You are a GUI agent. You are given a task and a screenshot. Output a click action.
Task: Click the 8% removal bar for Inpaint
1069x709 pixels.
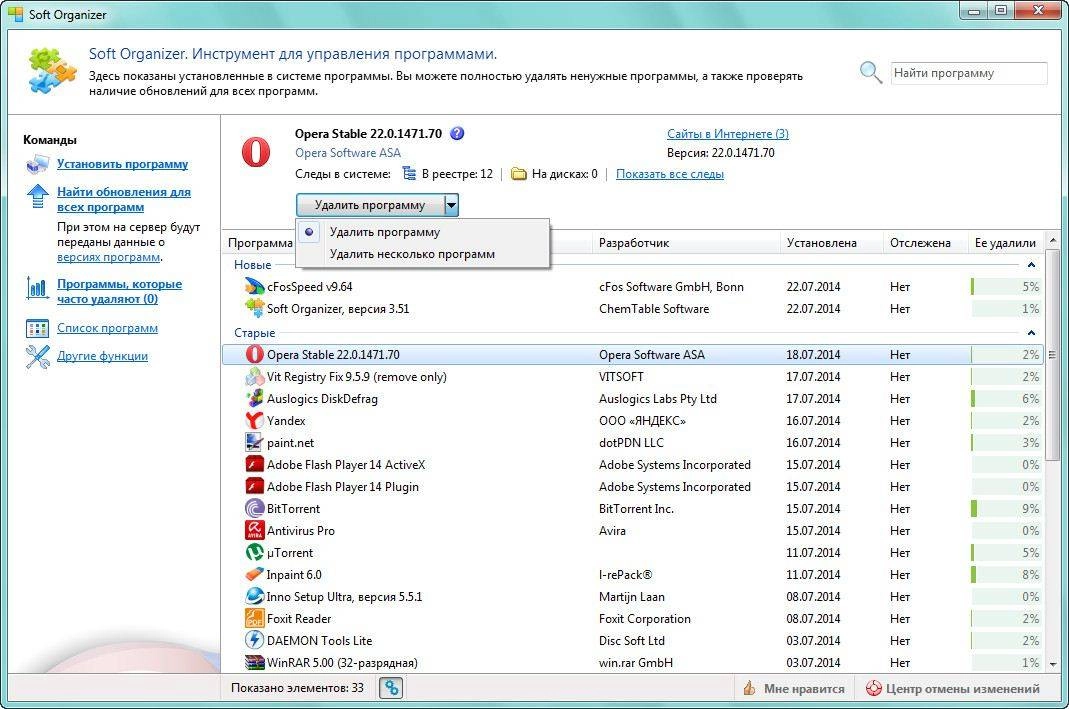pyautogui.click(x=1006, y=575)
